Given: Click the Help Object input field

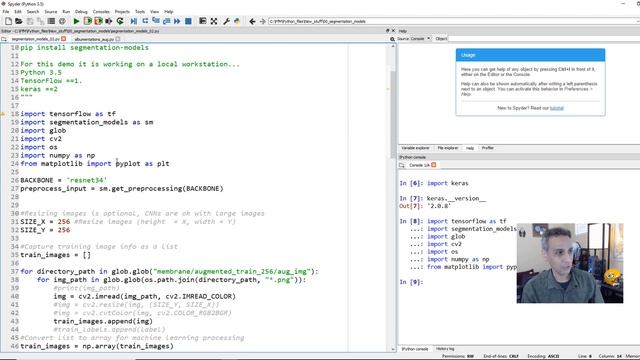Looking at the screenshot, I should click(x=544, y=39).
